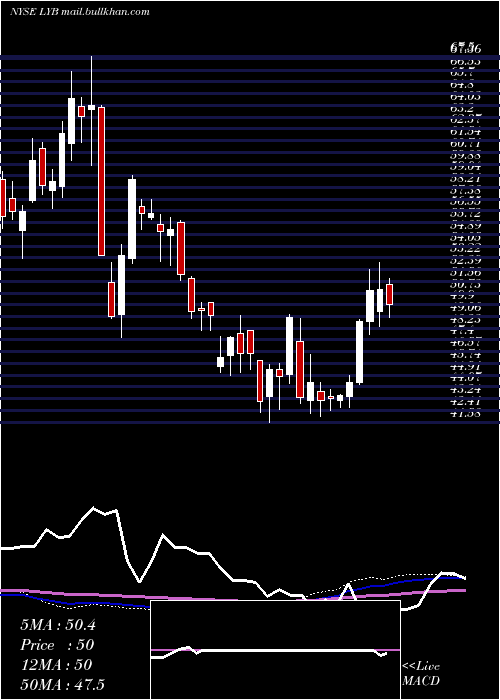500x700 pixels.
Task: Click the 60.71 price axis label
Action: [465, 144]
